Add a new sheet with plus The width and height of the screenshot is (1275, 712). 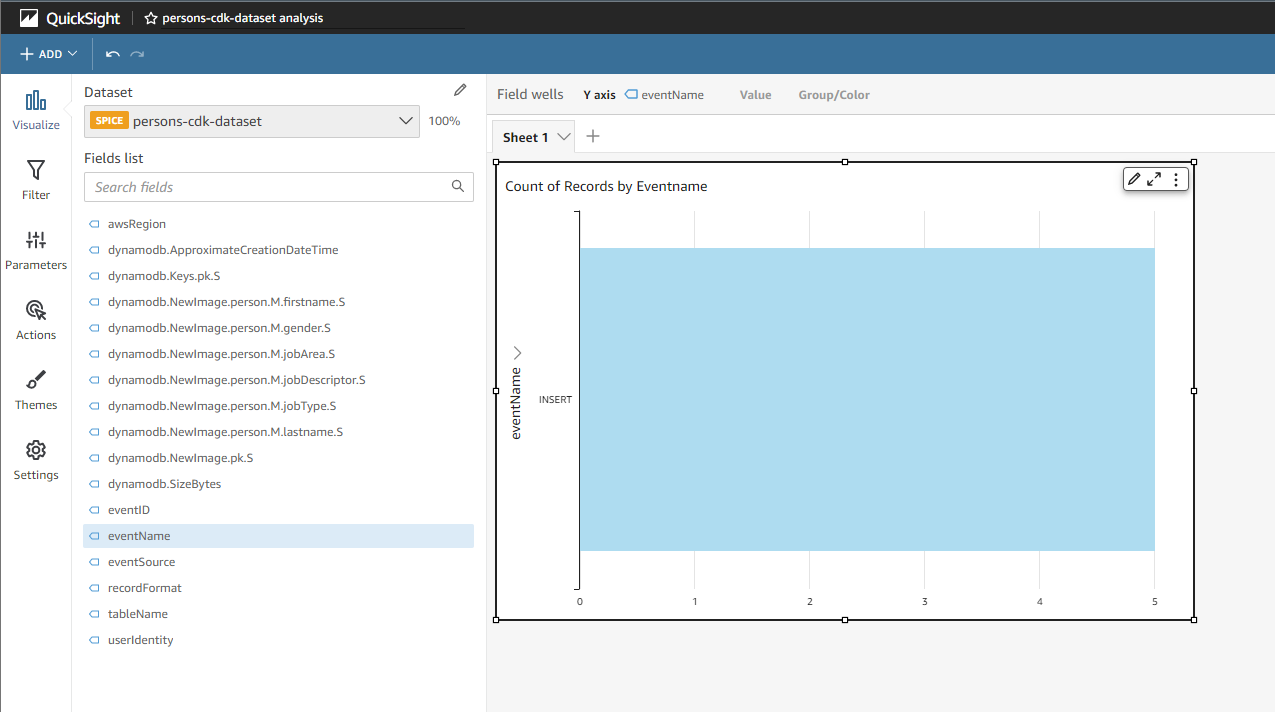(x=593, y=136)
